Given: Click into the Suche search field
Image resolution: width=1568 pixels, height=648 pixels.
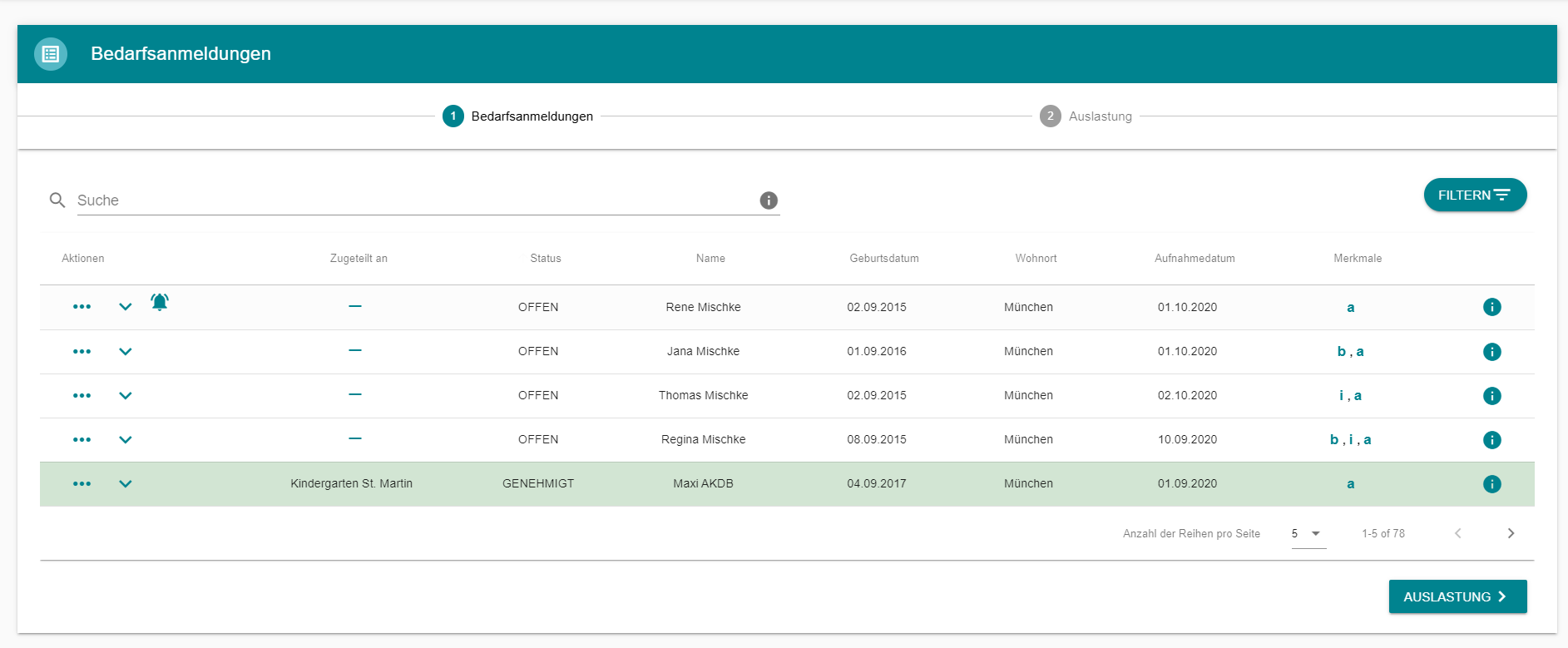Looking at the screenshot, I should coord(416,200).
